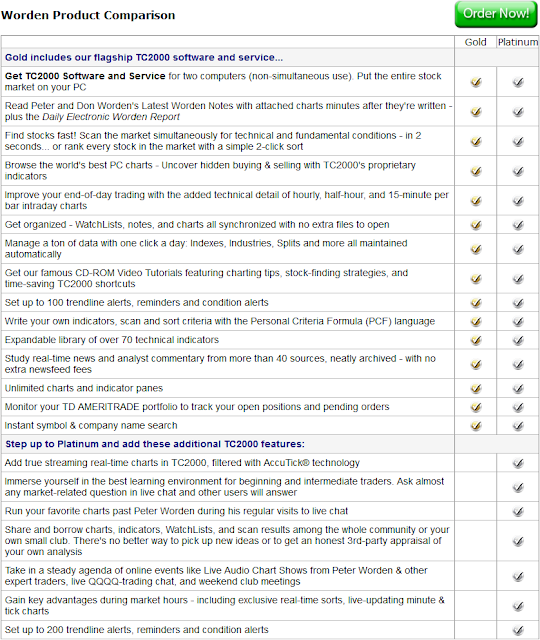Click Platinum checkmark for CD-ROM Video Tutorials row
The height and width of the screenshot is (640, 540).
[x=518, y=278]
